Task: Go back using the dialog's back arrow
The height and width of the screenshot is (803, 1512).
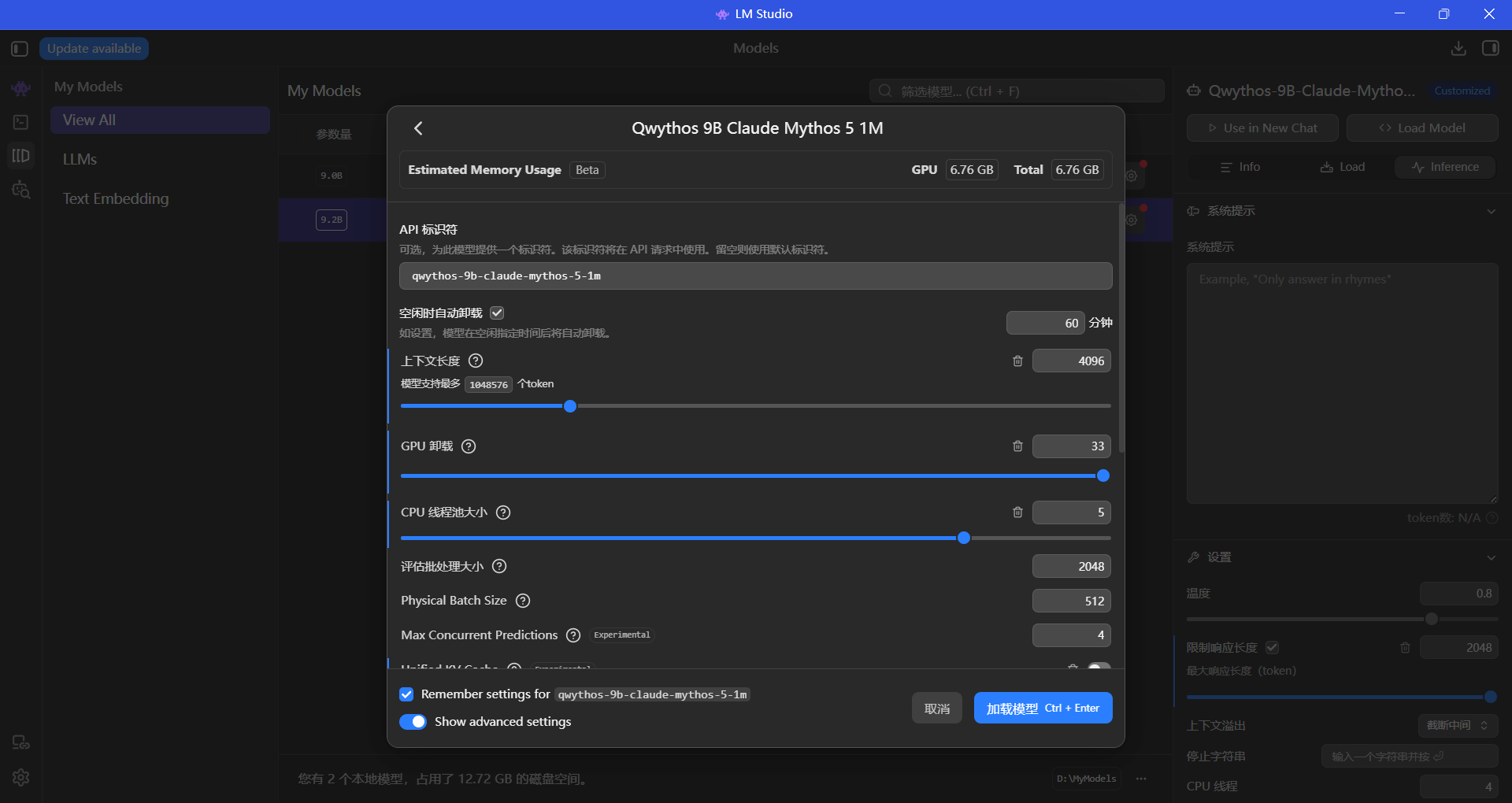Action: [418, 128]
